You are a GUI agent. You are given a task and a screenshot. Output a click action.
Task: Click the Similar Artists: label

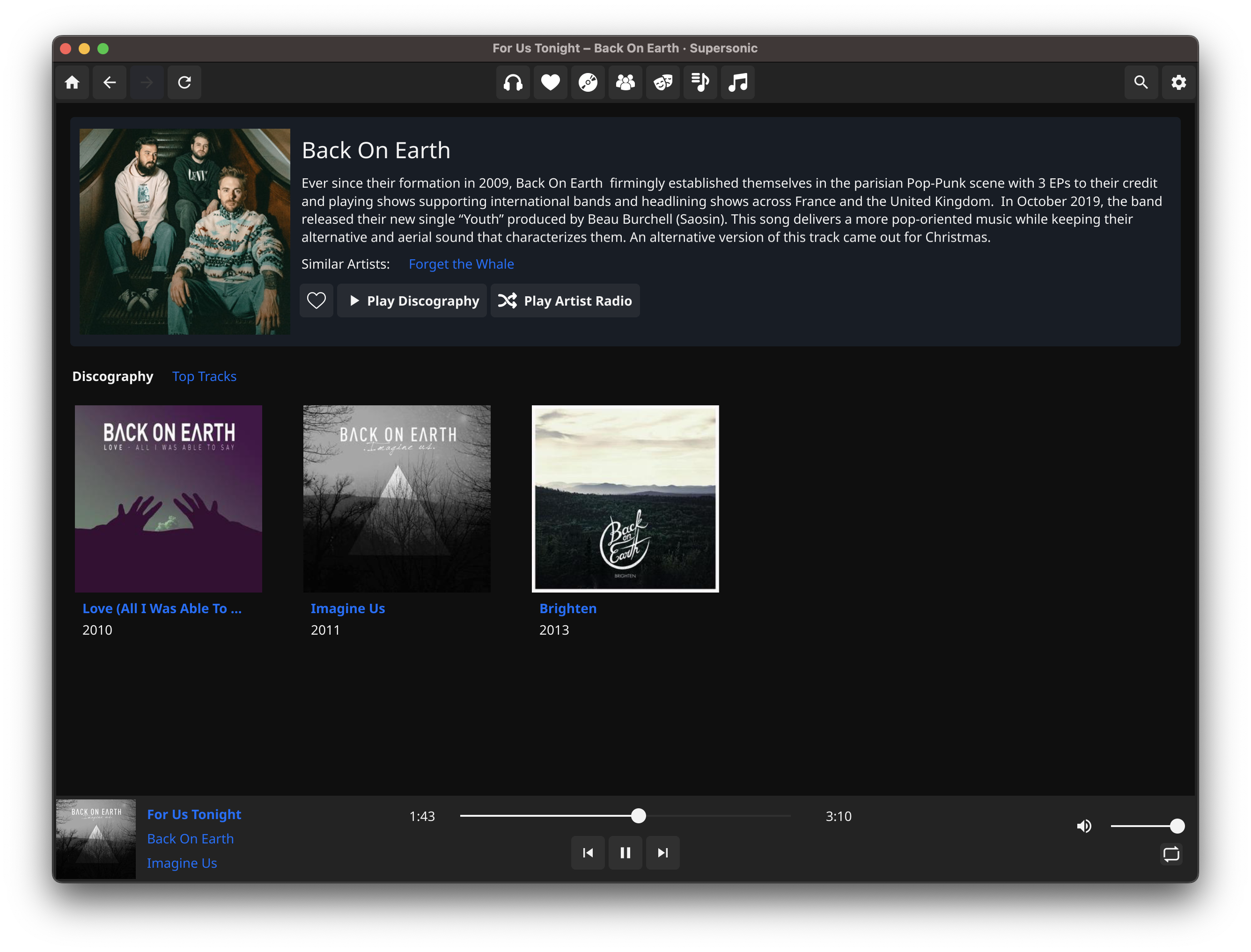click(346, 264)
